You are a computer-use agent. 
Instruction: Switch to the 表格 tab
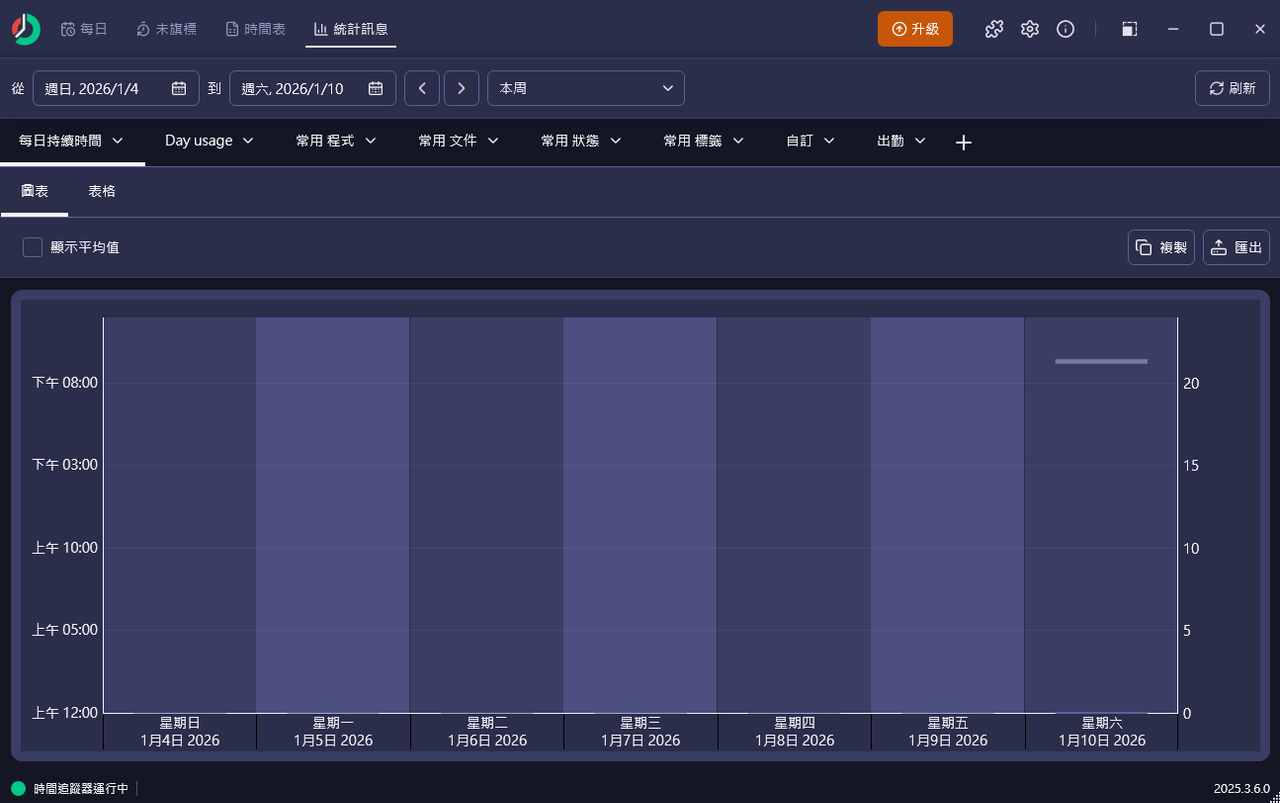point(101,190)
